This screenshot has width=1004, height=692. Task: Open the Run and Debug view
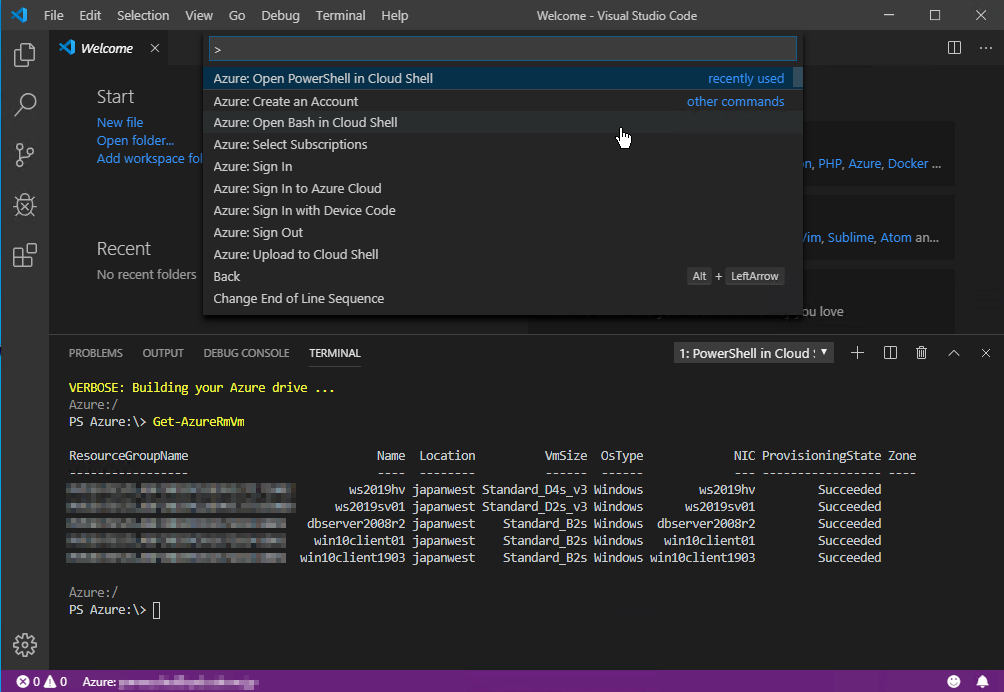24,205
